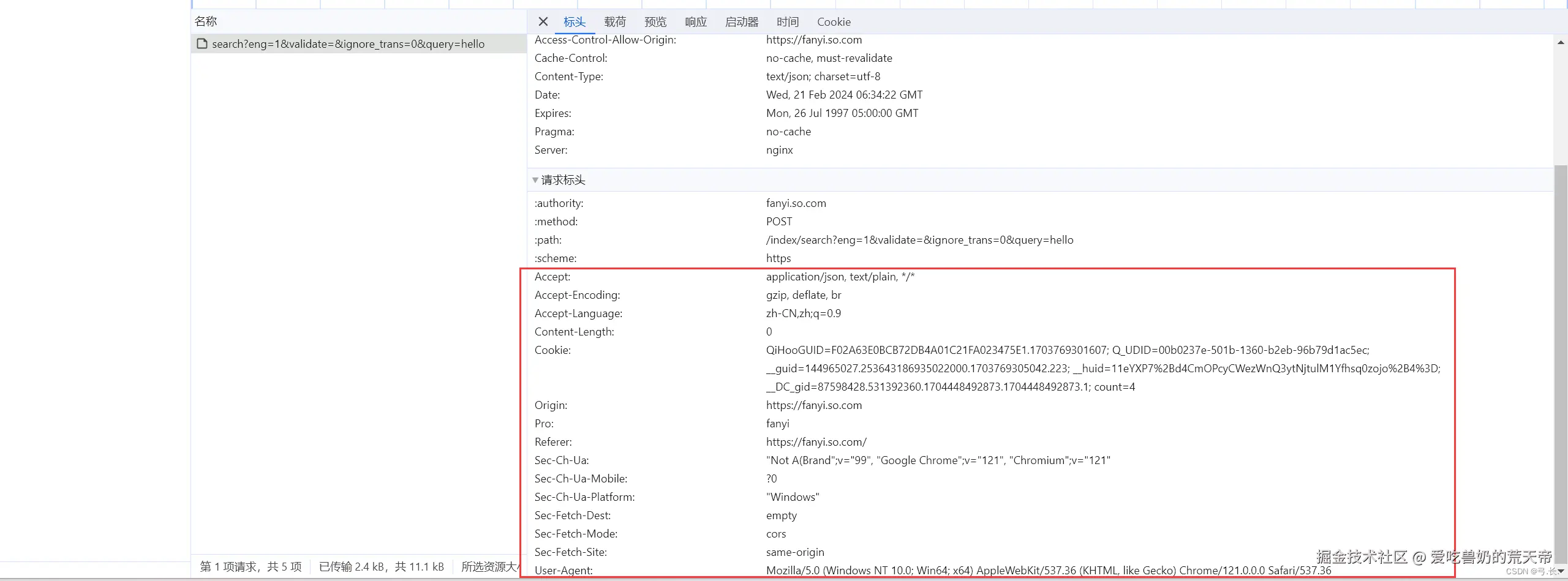
Task: Click the Sec-Fetch-Mode header name
Action: coord(576,534)
